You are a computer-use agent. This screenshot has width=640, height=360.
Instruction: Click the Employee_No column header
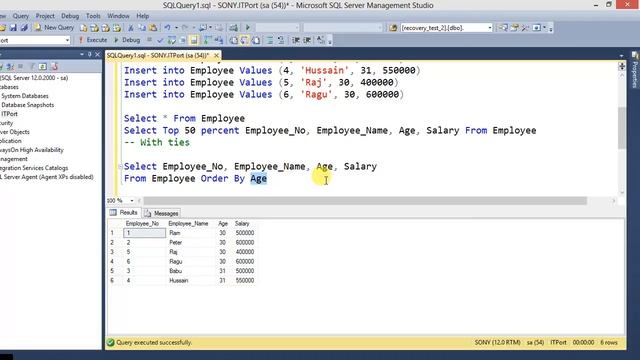coord(142,224)
